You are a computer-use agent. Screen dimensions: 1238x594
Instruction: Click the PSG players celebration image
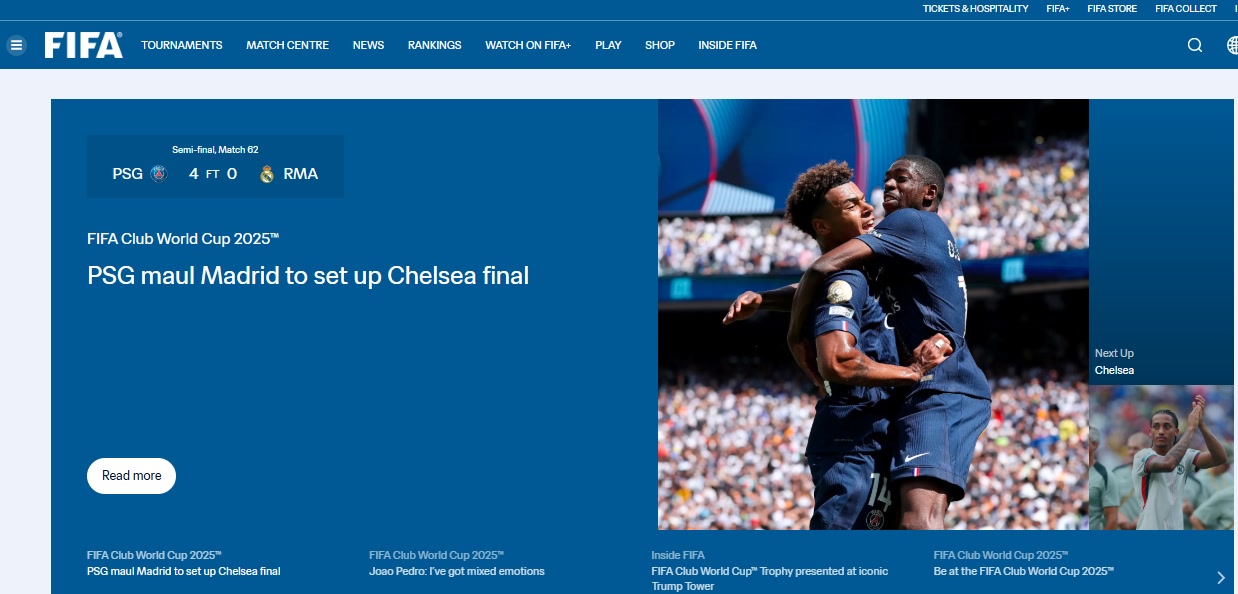point(873,314)
